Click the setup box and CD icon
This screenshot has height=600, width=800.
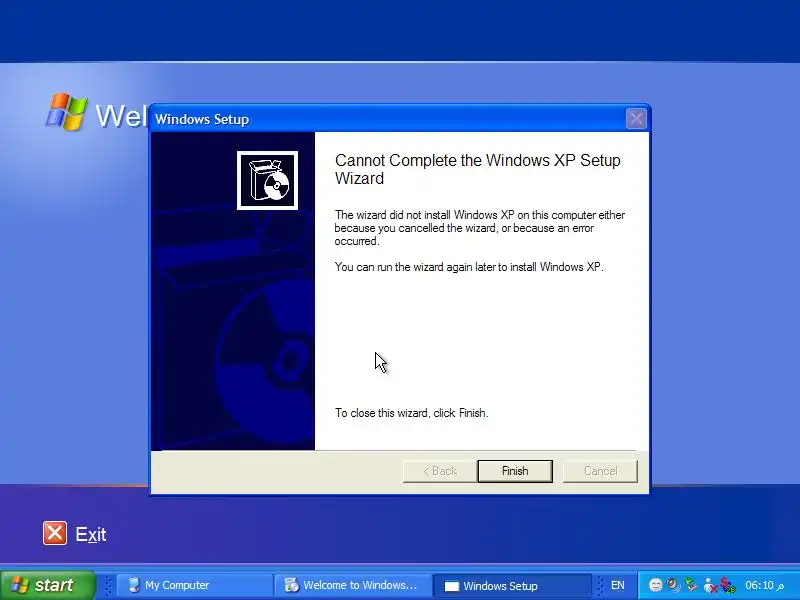267,180
